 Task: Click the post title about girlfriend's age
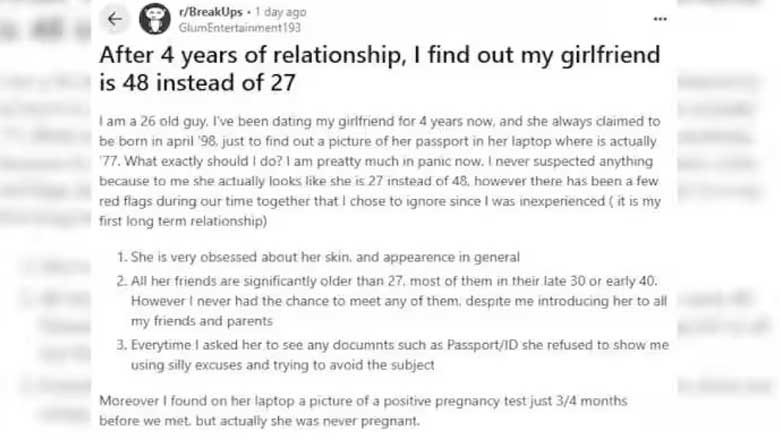[x=380, y=69]
